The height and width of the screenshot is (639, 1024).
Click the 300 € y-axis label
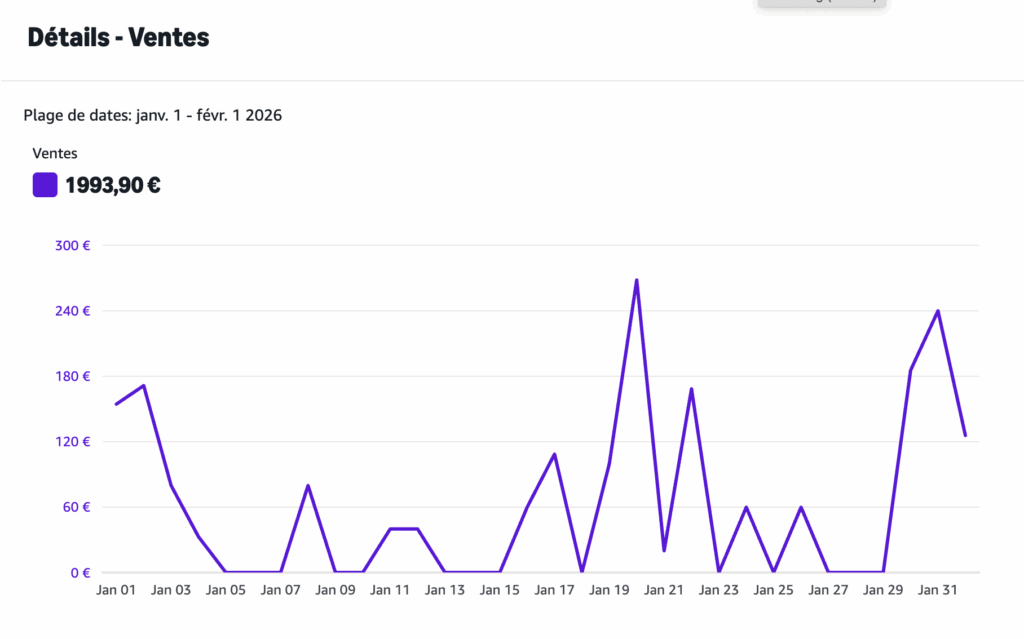(71, 245)
